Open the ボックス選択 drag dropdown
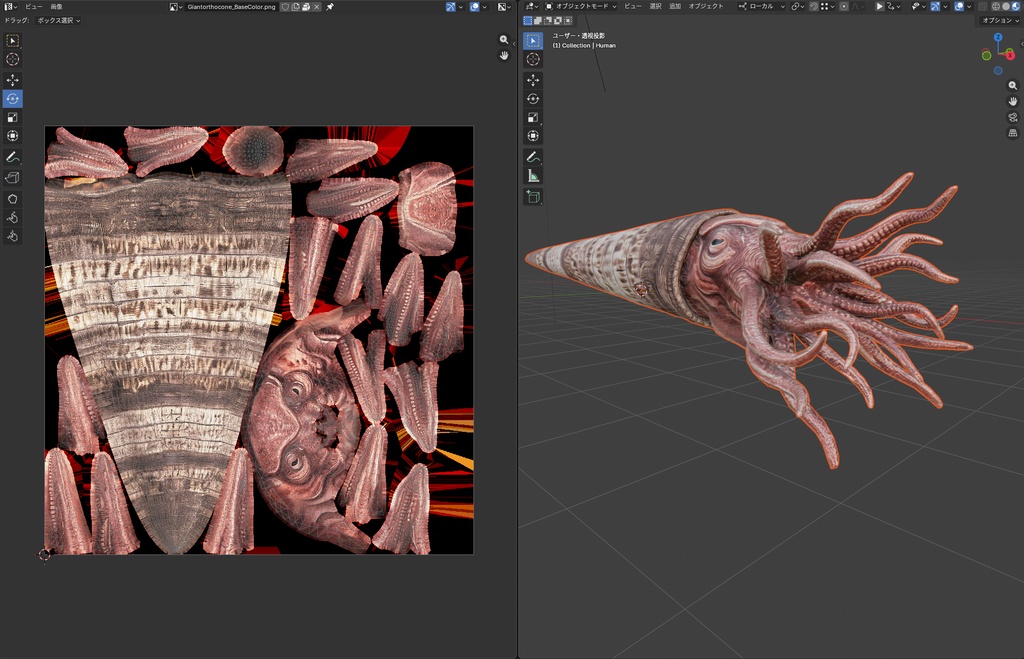The width and height of the screenshot is (1024, 659). pyautogui.click(x=59, y=20)
